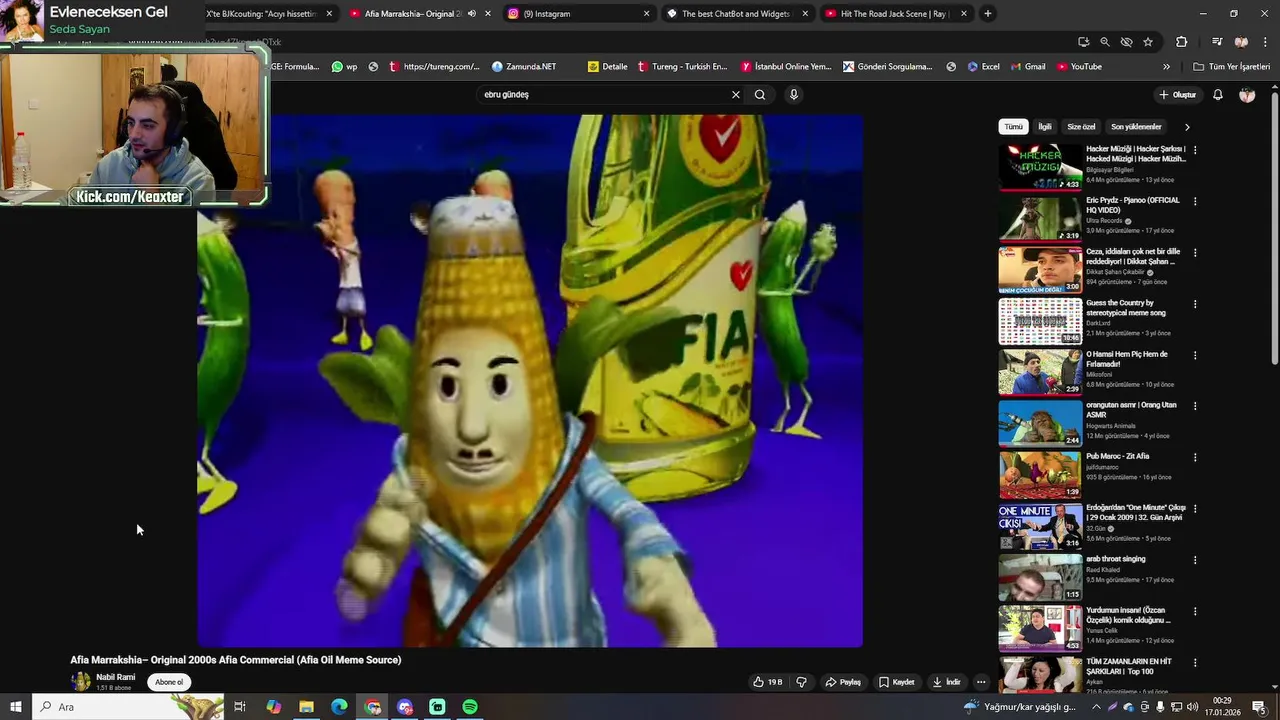Open Guess the Country video thumbnail
The image size is (1280, 720).
[x=1040, y=321]
